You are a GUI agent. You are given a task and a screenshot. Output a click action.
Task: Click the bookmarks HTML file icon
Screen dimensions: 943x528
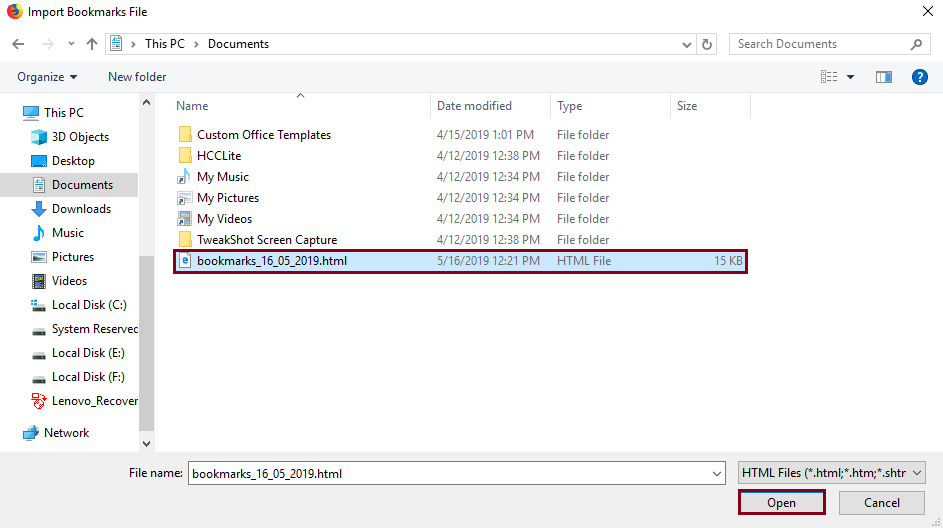click(185, 260)
